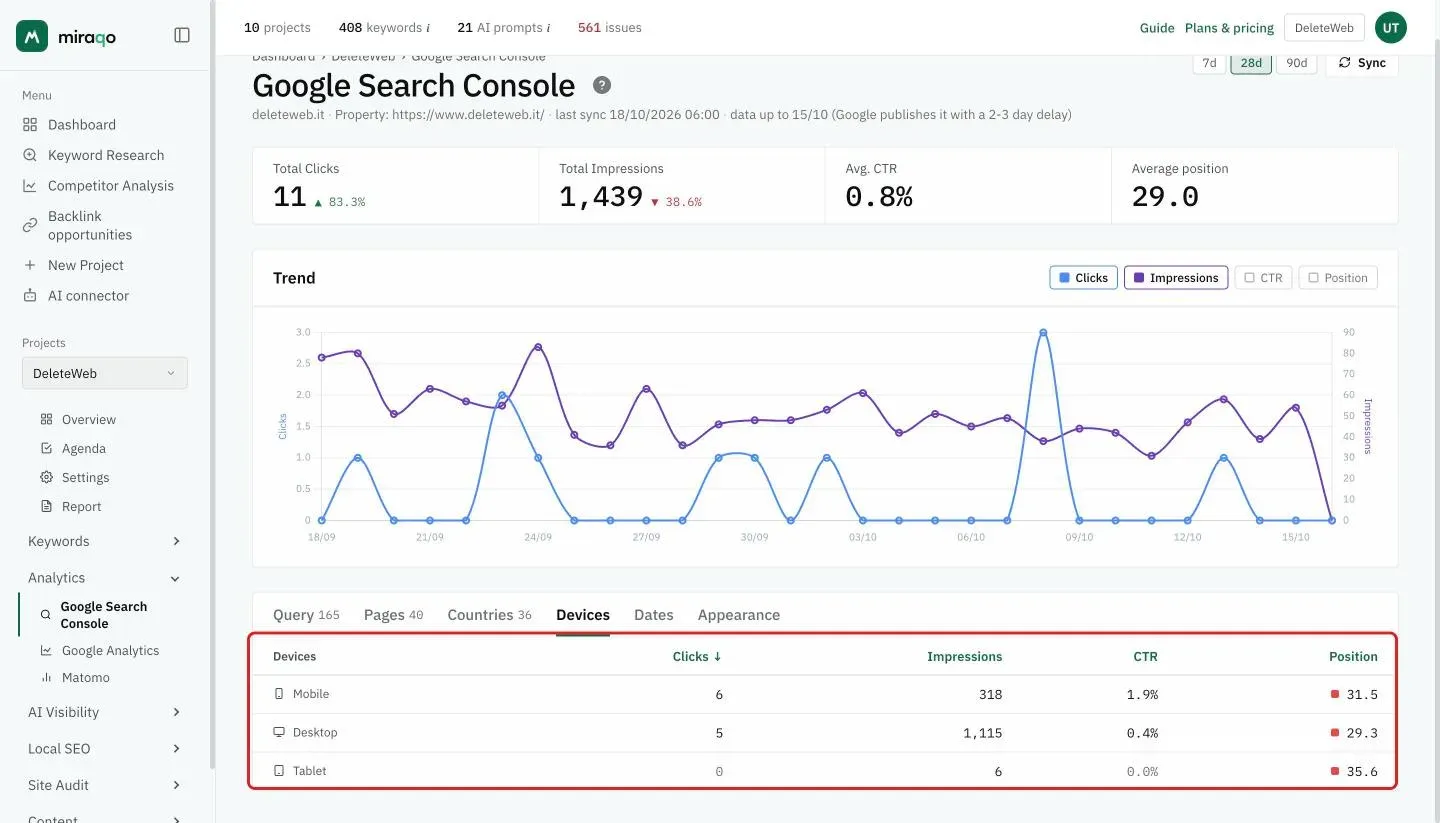This screenshot has height=823, width=1440.
Task: Click the Agenda checklist icon
Action: pos(46,449)
